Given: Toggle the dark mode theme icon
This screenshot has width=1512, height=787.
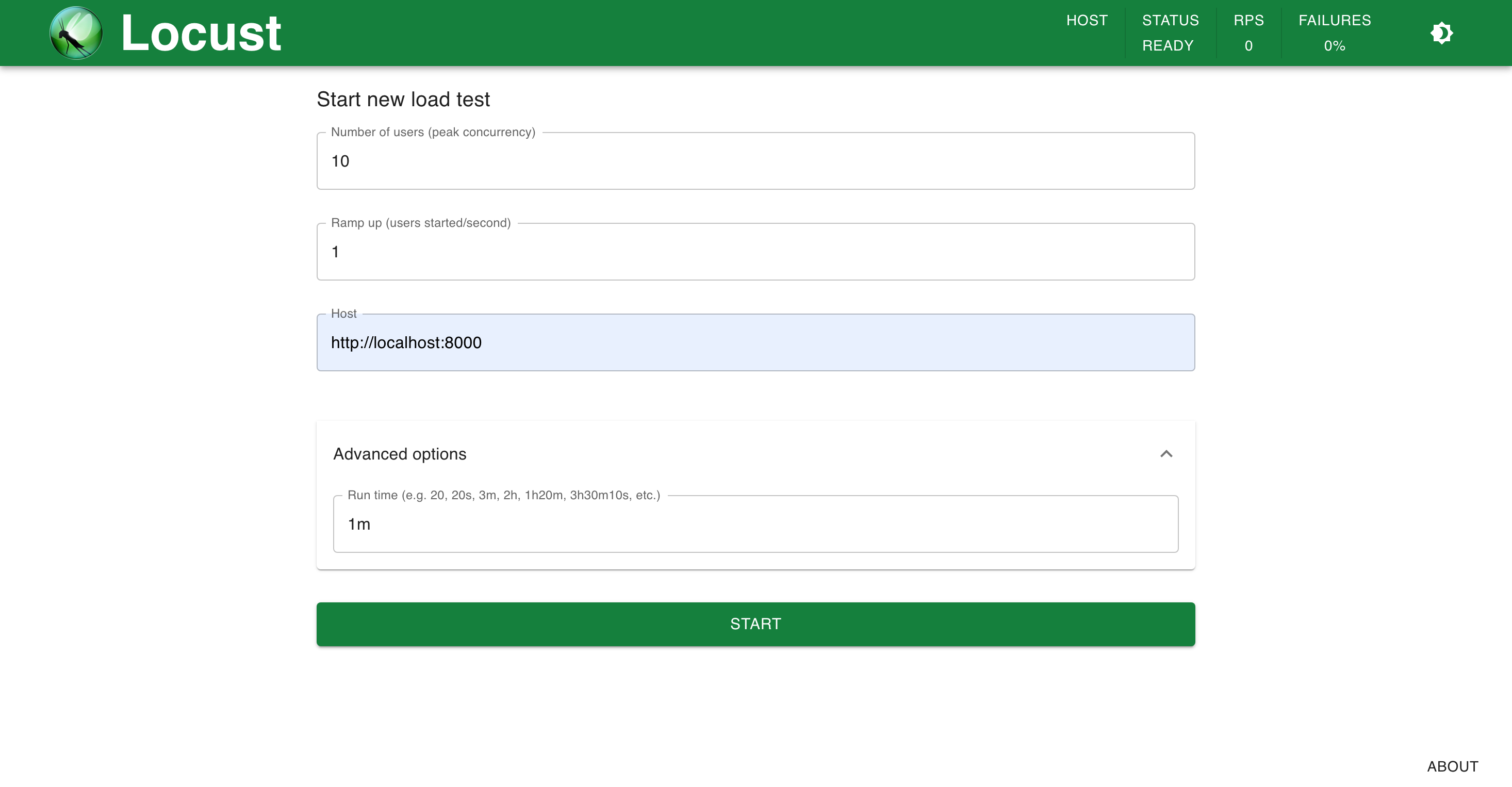Looking at the screenshot, I should click(x=1441, y=33).
